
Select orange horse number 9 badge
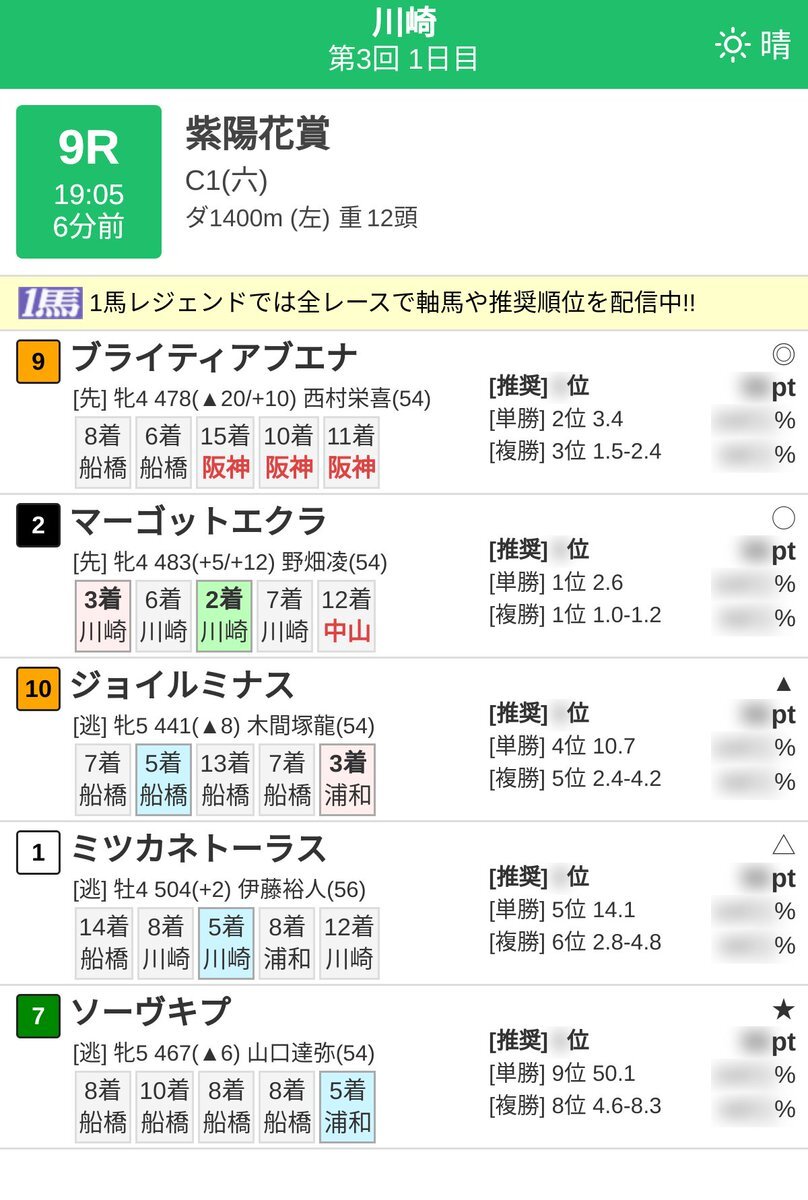click(x=39, y=361)
